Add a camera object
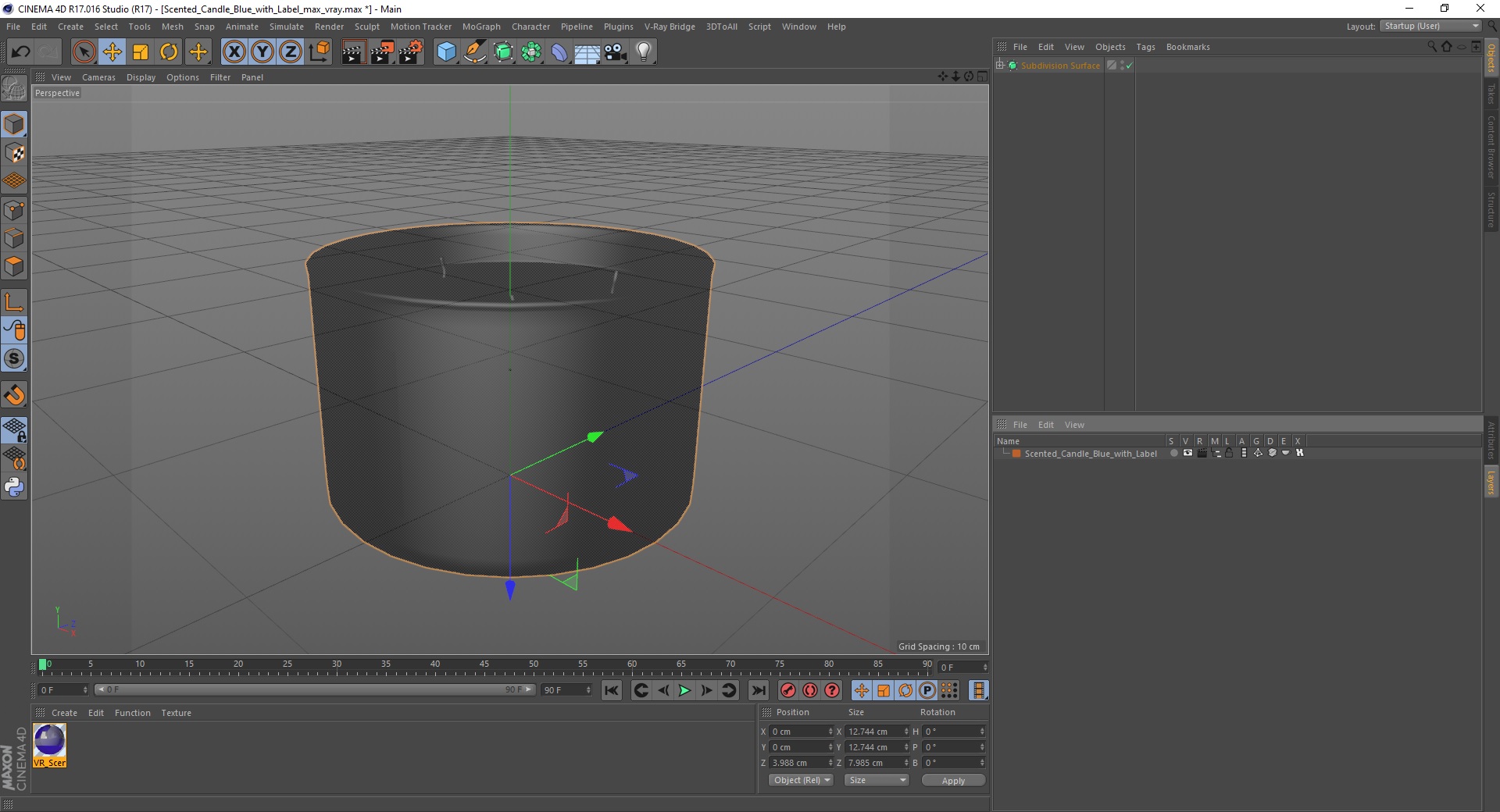This screenshot has height=812, width=1500. [616, 52]
